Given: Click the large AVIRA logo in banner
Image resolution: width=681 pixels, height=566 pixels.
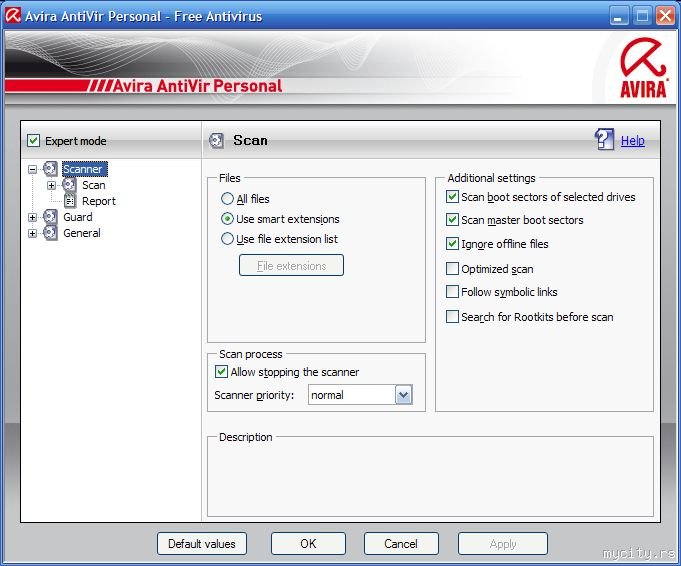Looking at the screenshot, I should tap(643, 68).
